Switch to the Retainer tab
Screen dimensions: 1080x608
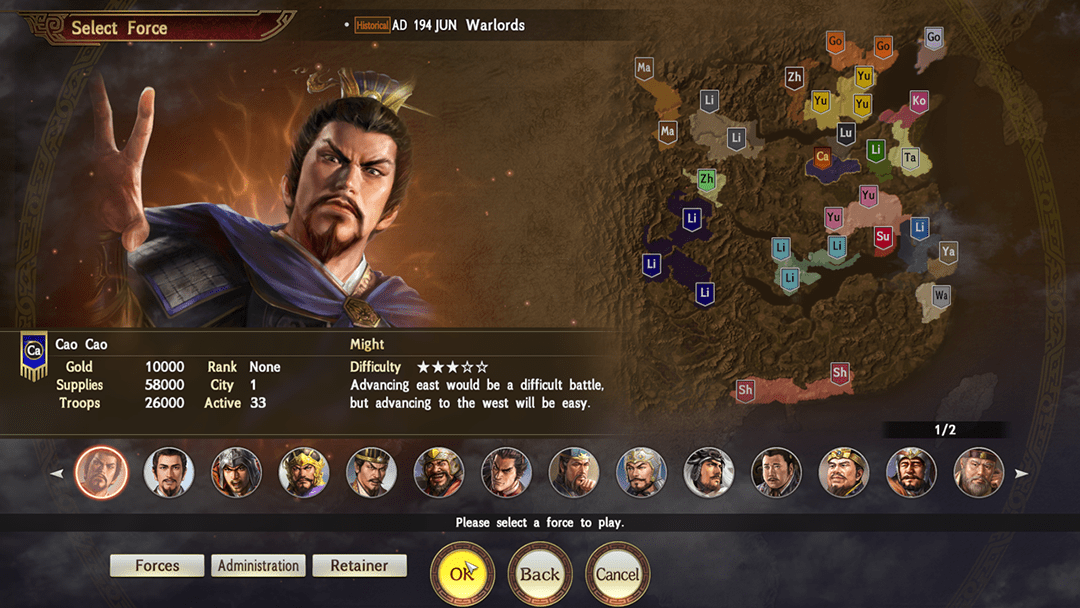(360, 565)
